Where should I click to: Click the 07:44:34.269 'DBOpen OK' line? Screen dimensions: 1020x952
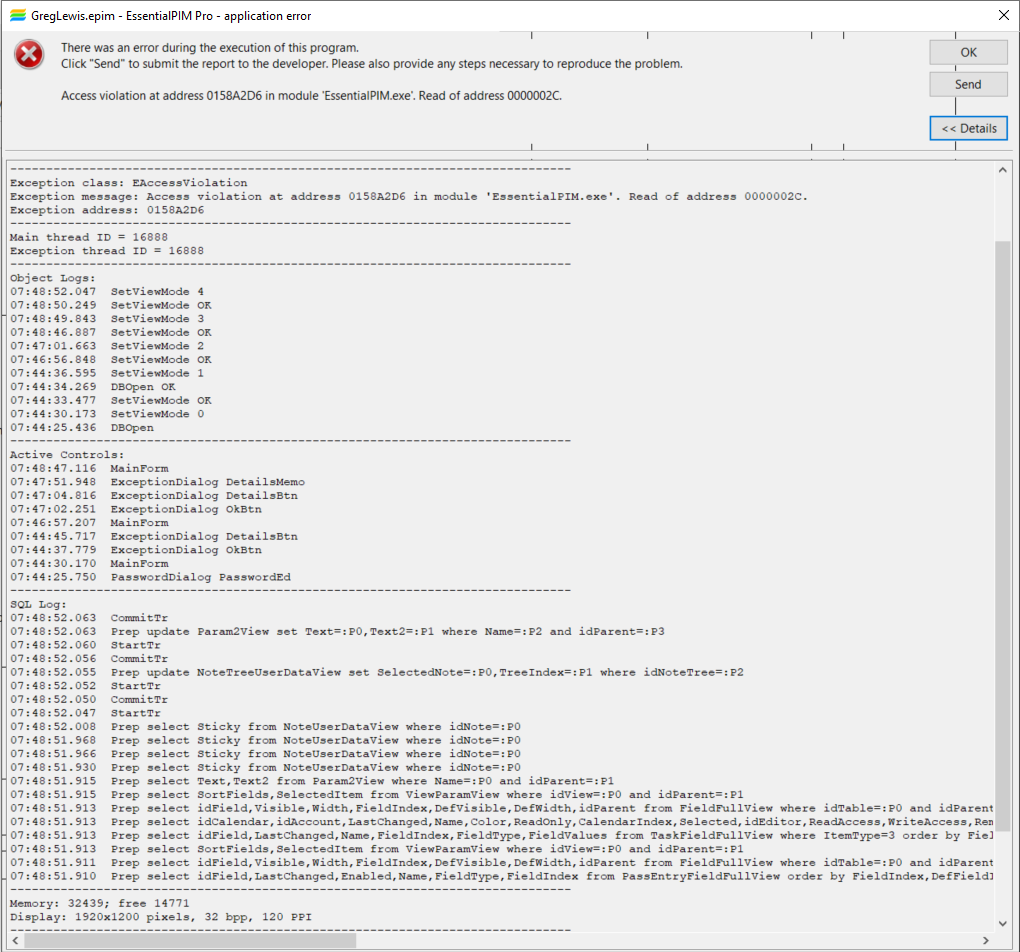[92, 388]
